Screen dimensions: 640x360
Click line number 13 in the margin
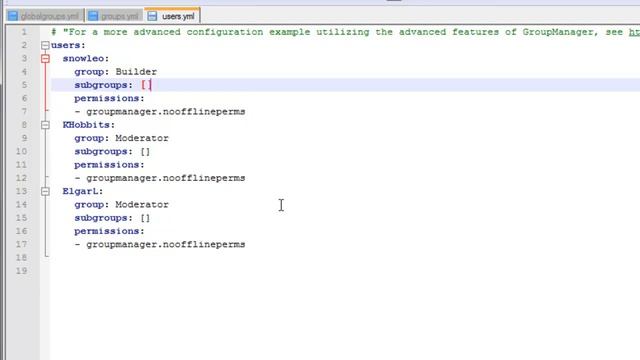[x=21, y=191]
